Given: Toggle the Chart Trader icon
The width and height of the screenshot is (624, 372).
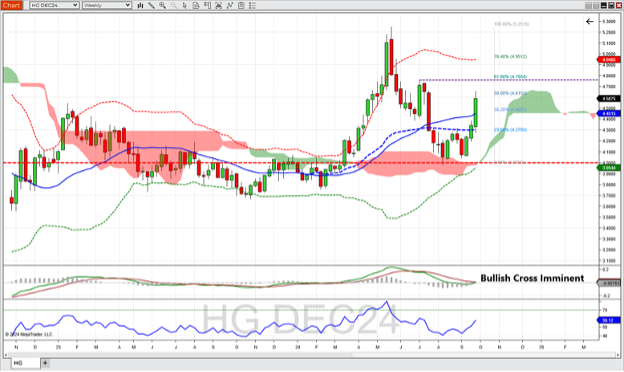Looking at the screenshot, I should click(x=207, y=5).
